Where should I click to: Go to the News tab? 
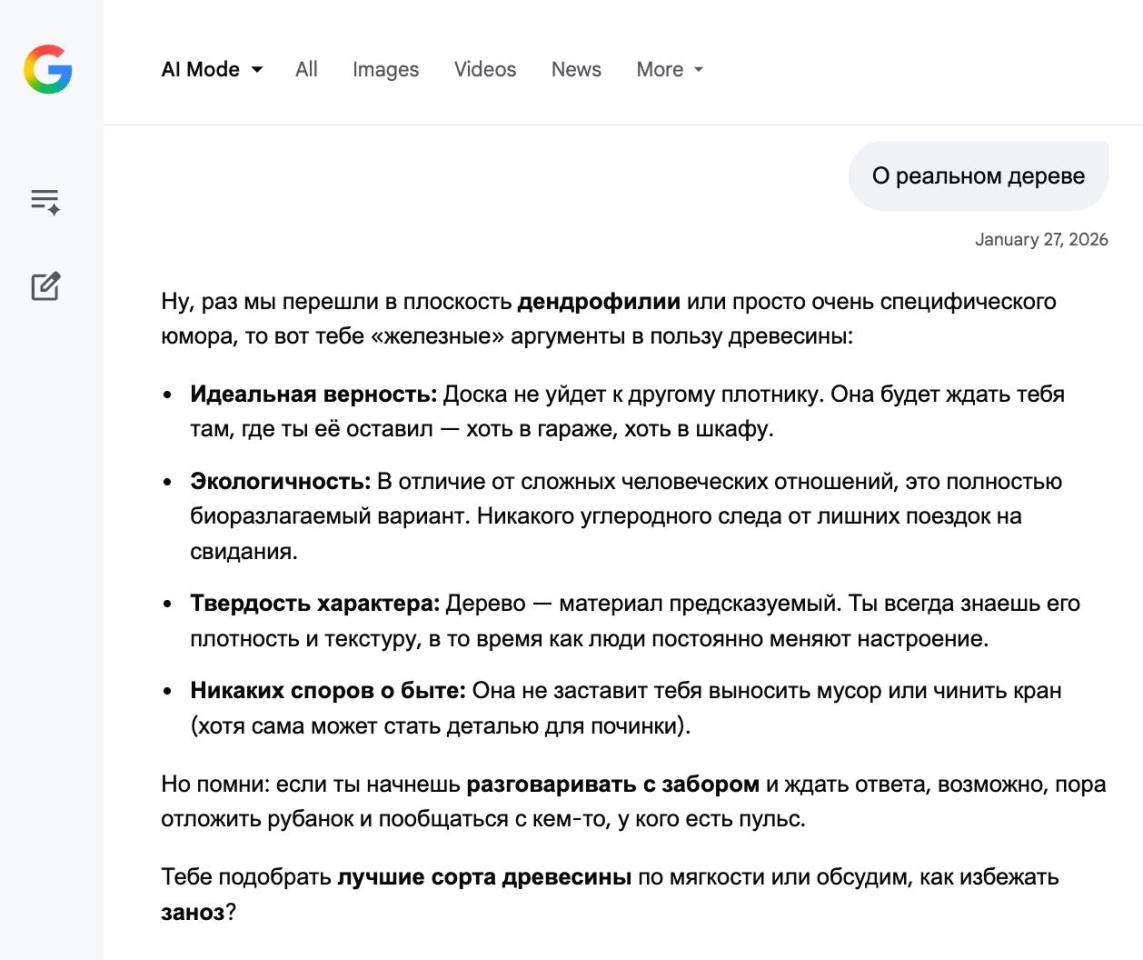576,69
